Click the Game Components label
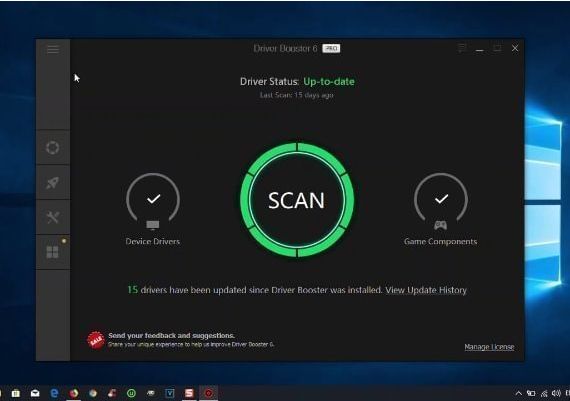 point(441,241)
